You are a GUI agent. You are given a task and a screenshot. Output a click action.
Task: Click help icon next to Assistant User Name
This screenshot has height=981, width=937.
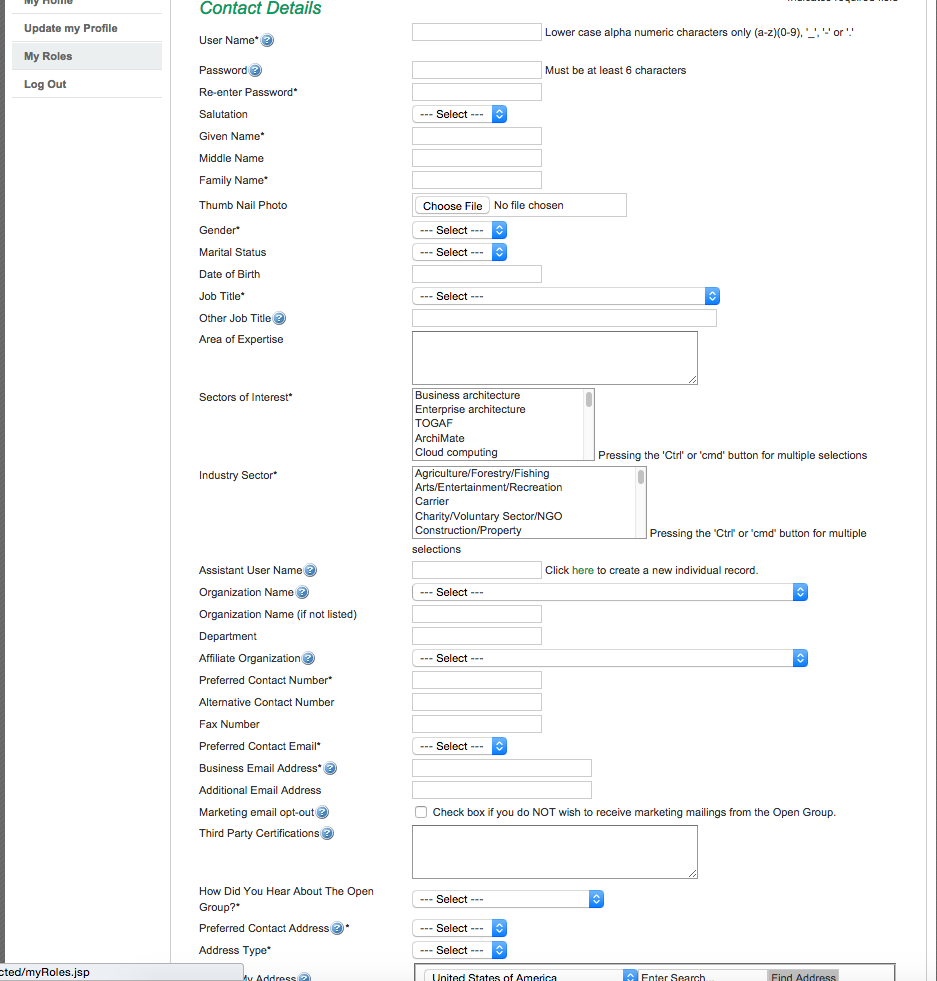310,571
